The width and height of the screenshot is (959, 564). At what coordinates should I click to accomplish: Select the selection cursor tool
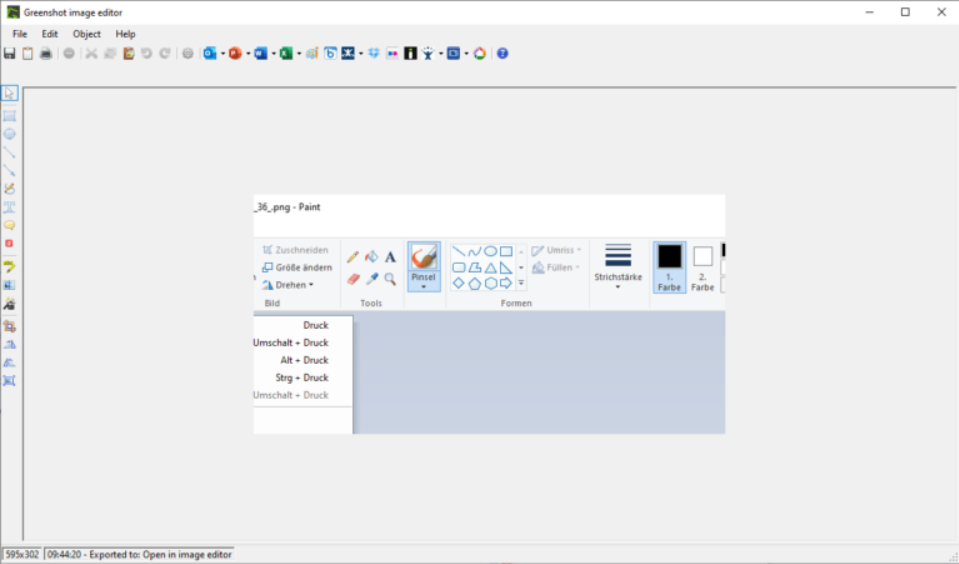pos(9,93)
